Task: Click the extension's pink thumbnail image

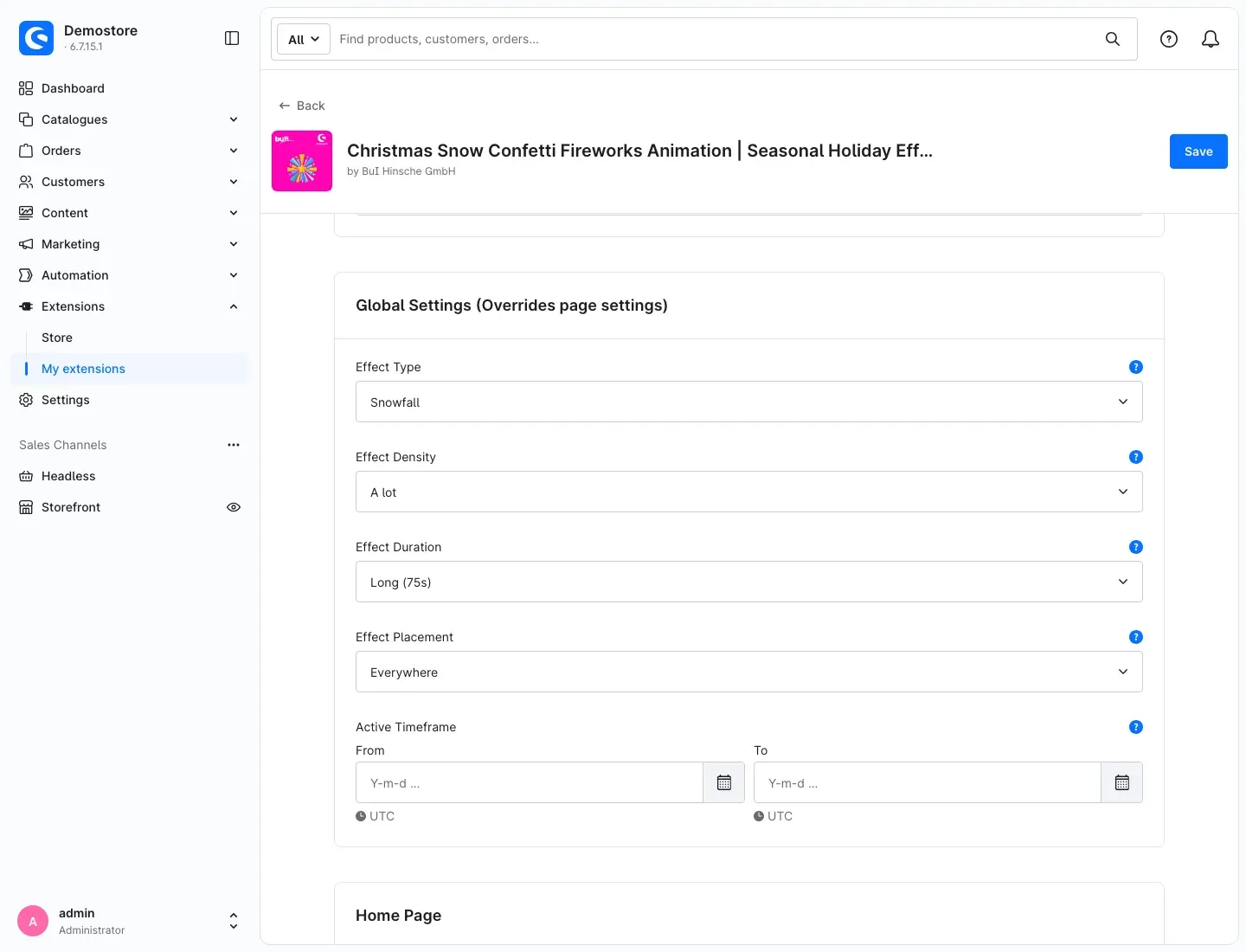Action: [x=302, y=161]
